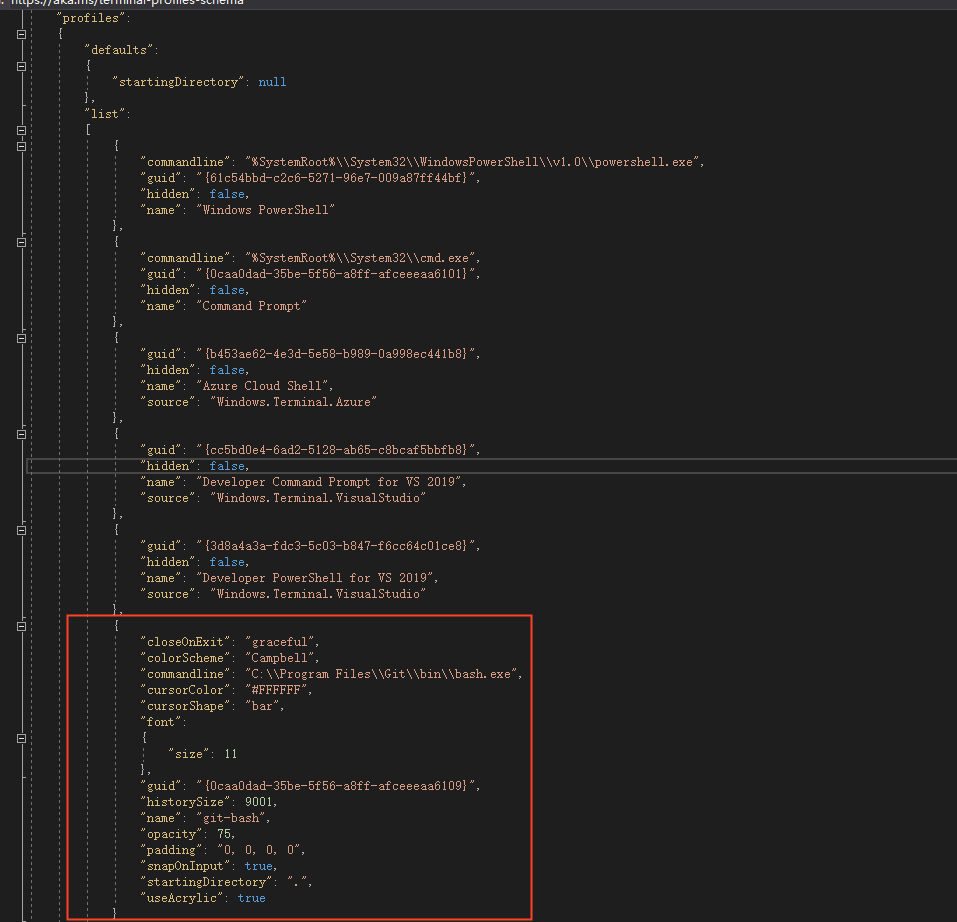Click the "Command Prompt" name value
The height and width of the screenshot is (922, 957).
click(x=251, y=306)
